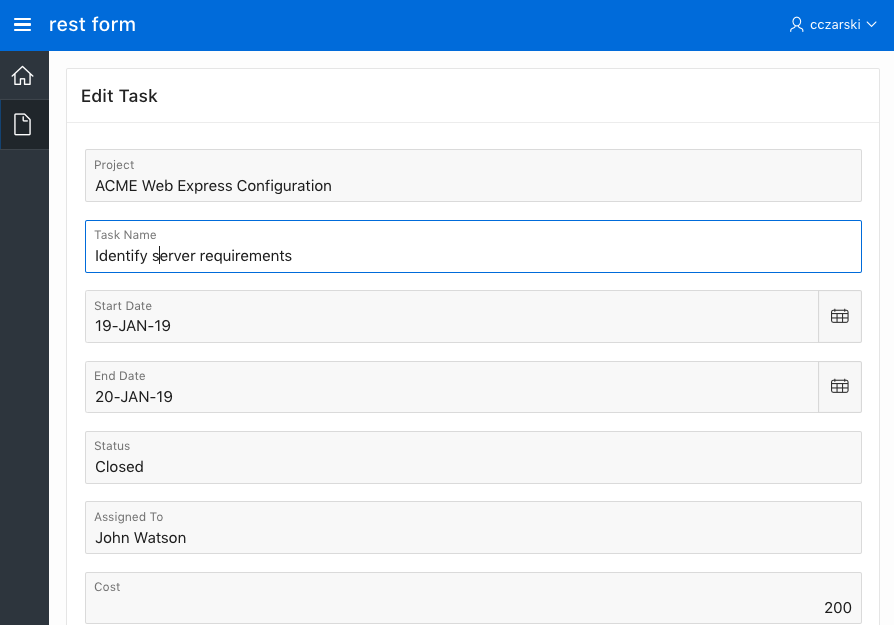Click the Task Name field label

pos(125,235)
